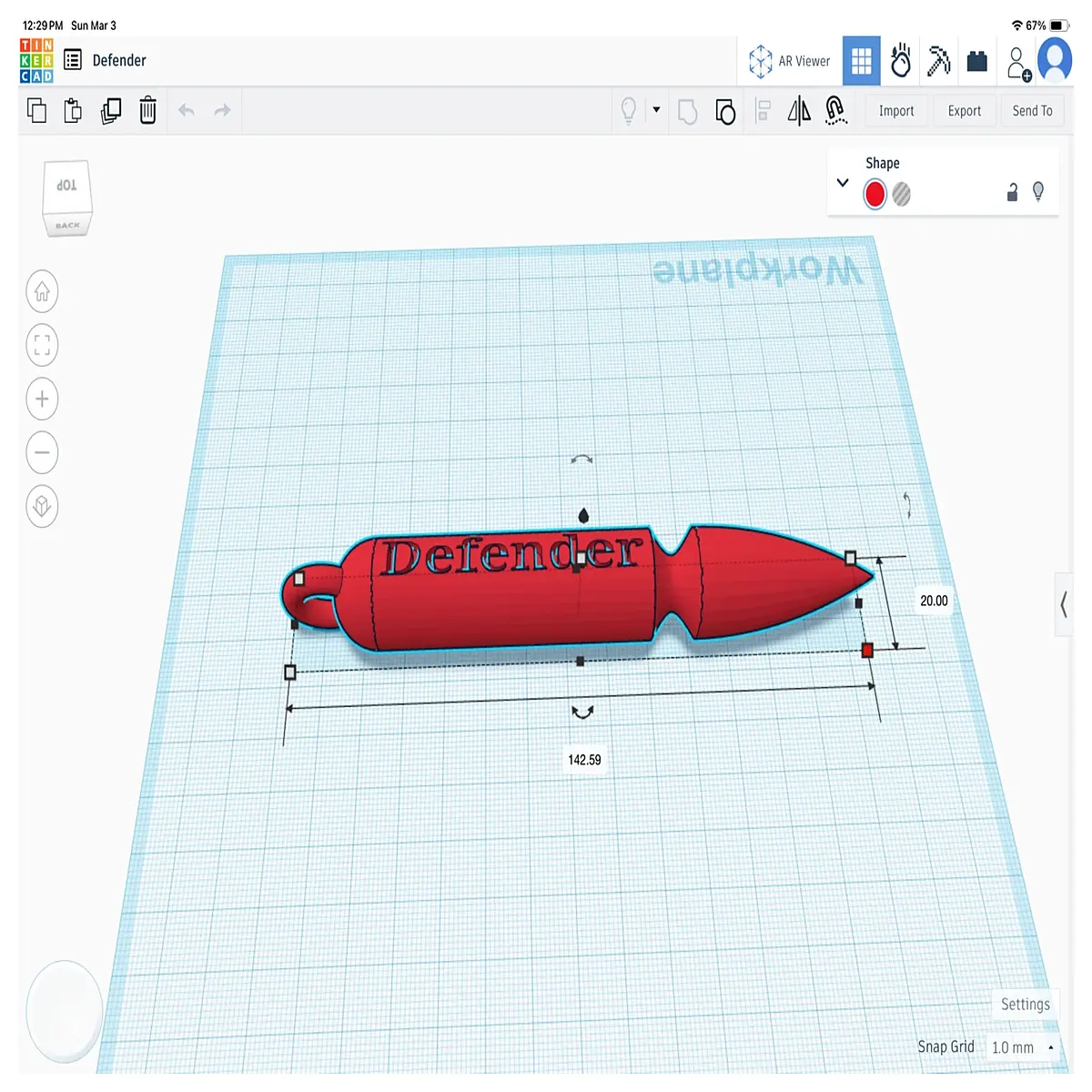Switch to the Blocks pickaxe view

[939, 61]
